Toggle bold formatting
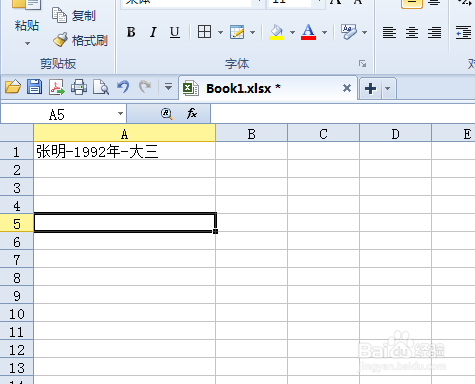475x384 pixels. tap(131, 32)
